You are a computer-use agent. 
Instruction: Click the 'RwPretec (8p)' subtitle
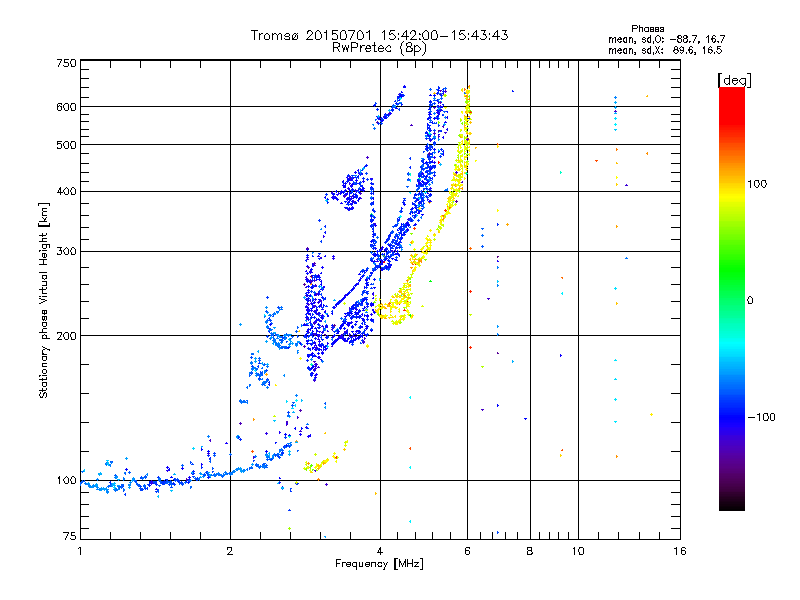pyautogui.click(x=379, y=48)
